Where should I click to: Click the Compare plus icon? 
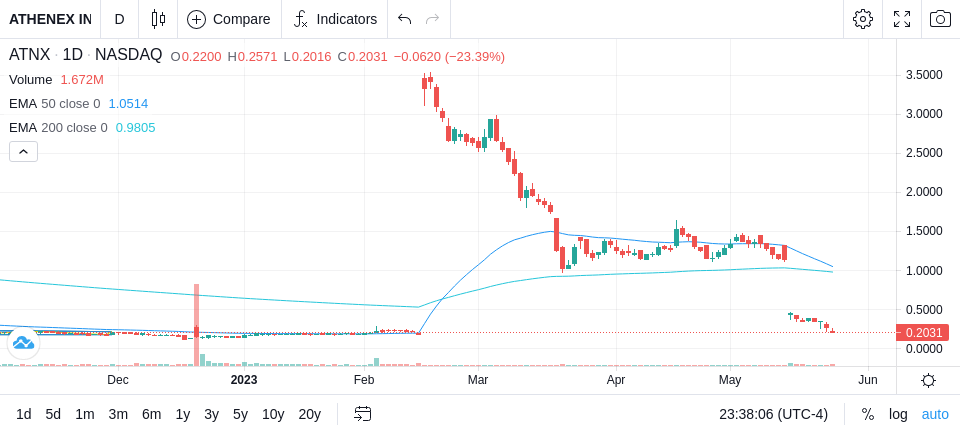click(196, 20)
